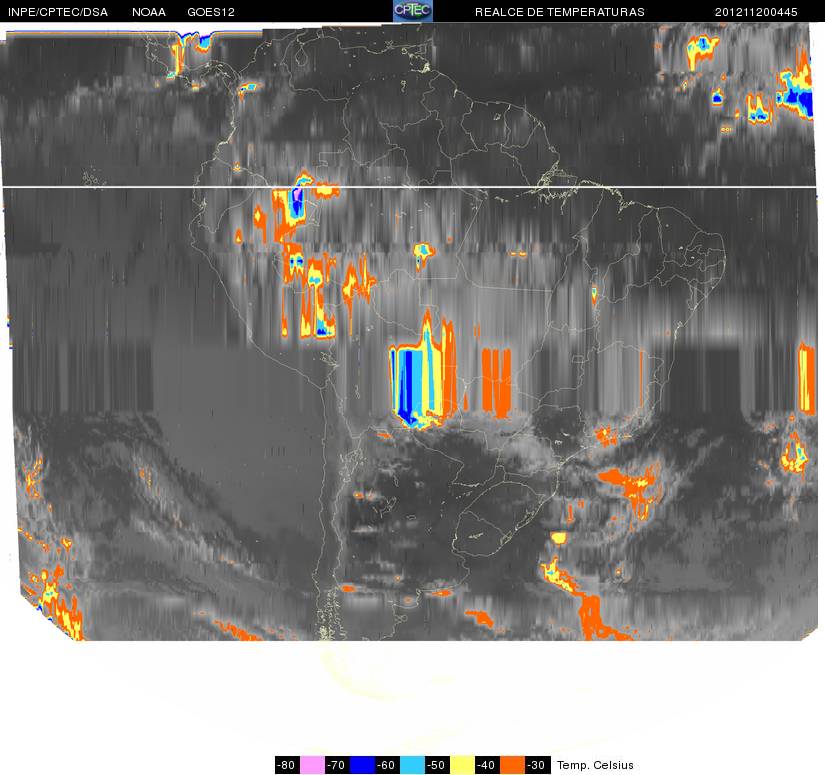825x775 pixels.
Task: Click the -30 legend value
Action: click(x=537, y=765)
